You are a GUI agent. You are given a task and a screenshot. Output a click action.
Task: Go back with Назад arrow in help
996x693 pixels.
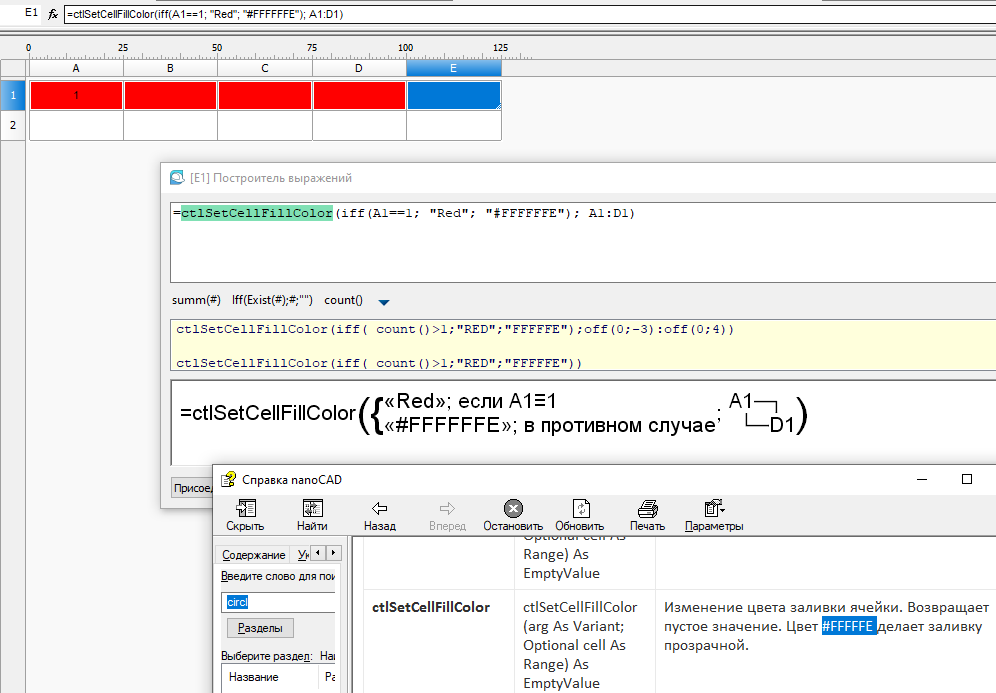point(380,515)
